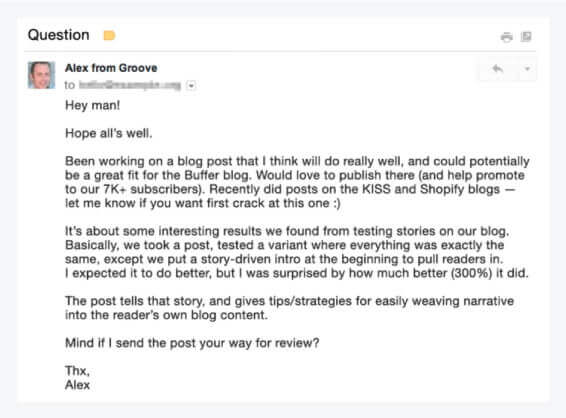Screen dimensions: 566x418
Task: Click the yellow label tag beside Question
Action: click(x=109, y=35)
